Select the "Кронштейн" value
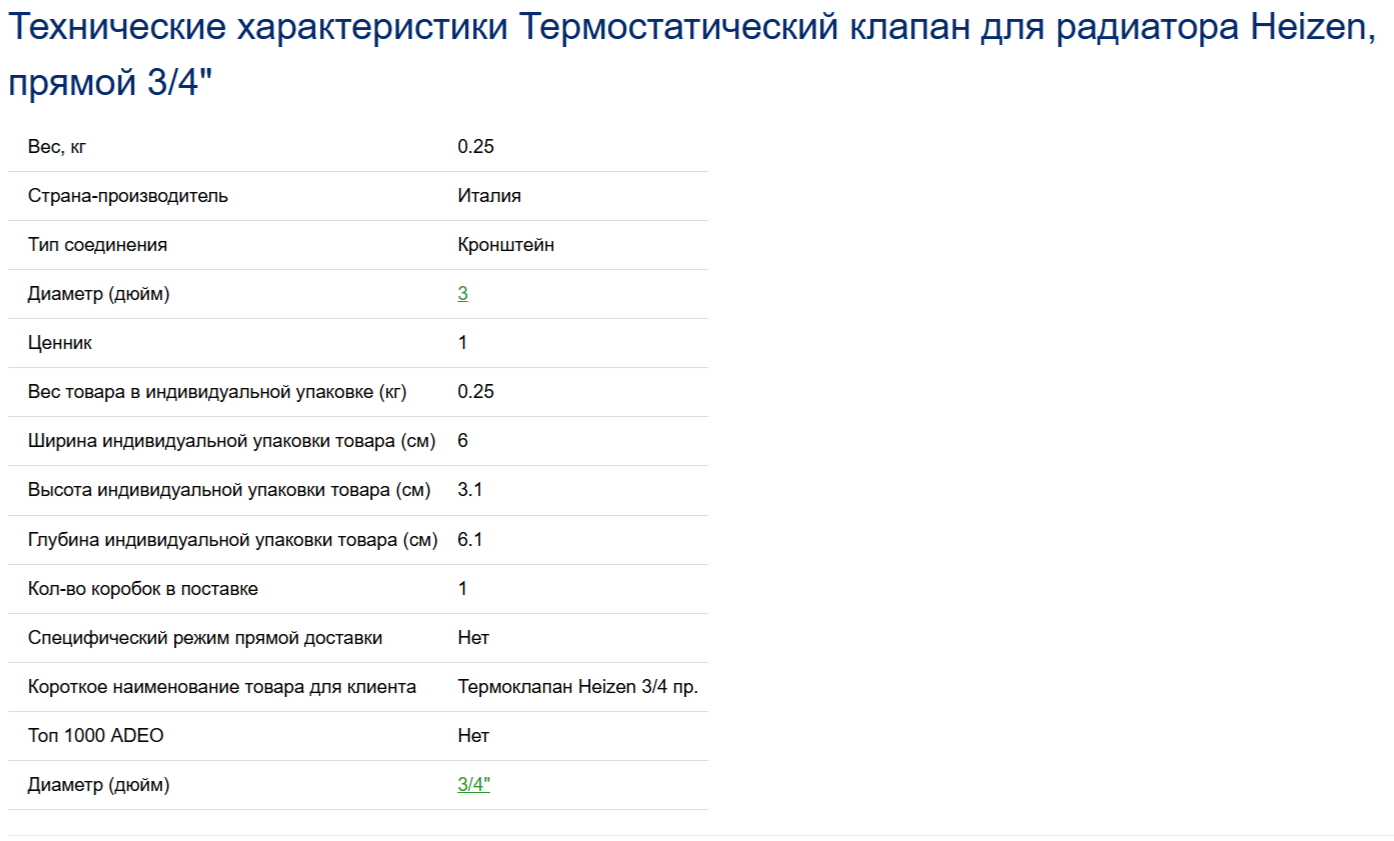The width and height of the screenshot is (1394, 841). [x=506, y=245]
